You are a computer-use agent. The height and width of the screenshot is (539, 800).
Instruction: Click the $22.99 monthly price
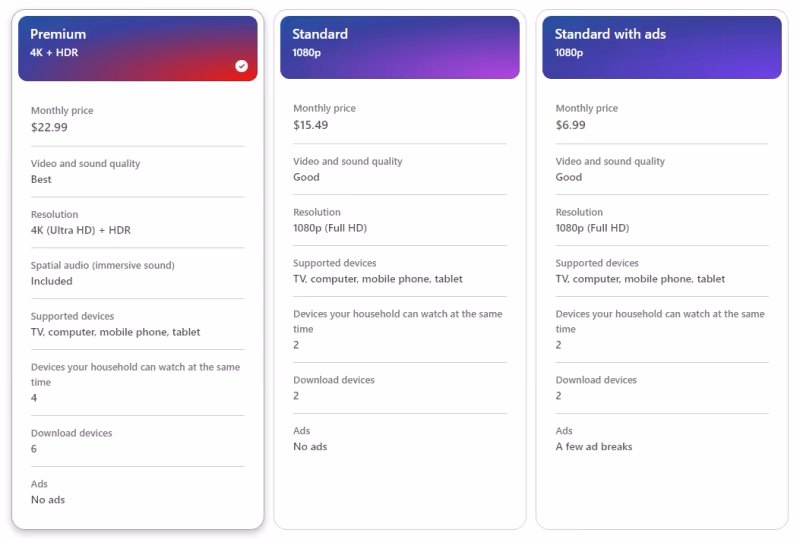pyautogui.click(x=50, y=128)
